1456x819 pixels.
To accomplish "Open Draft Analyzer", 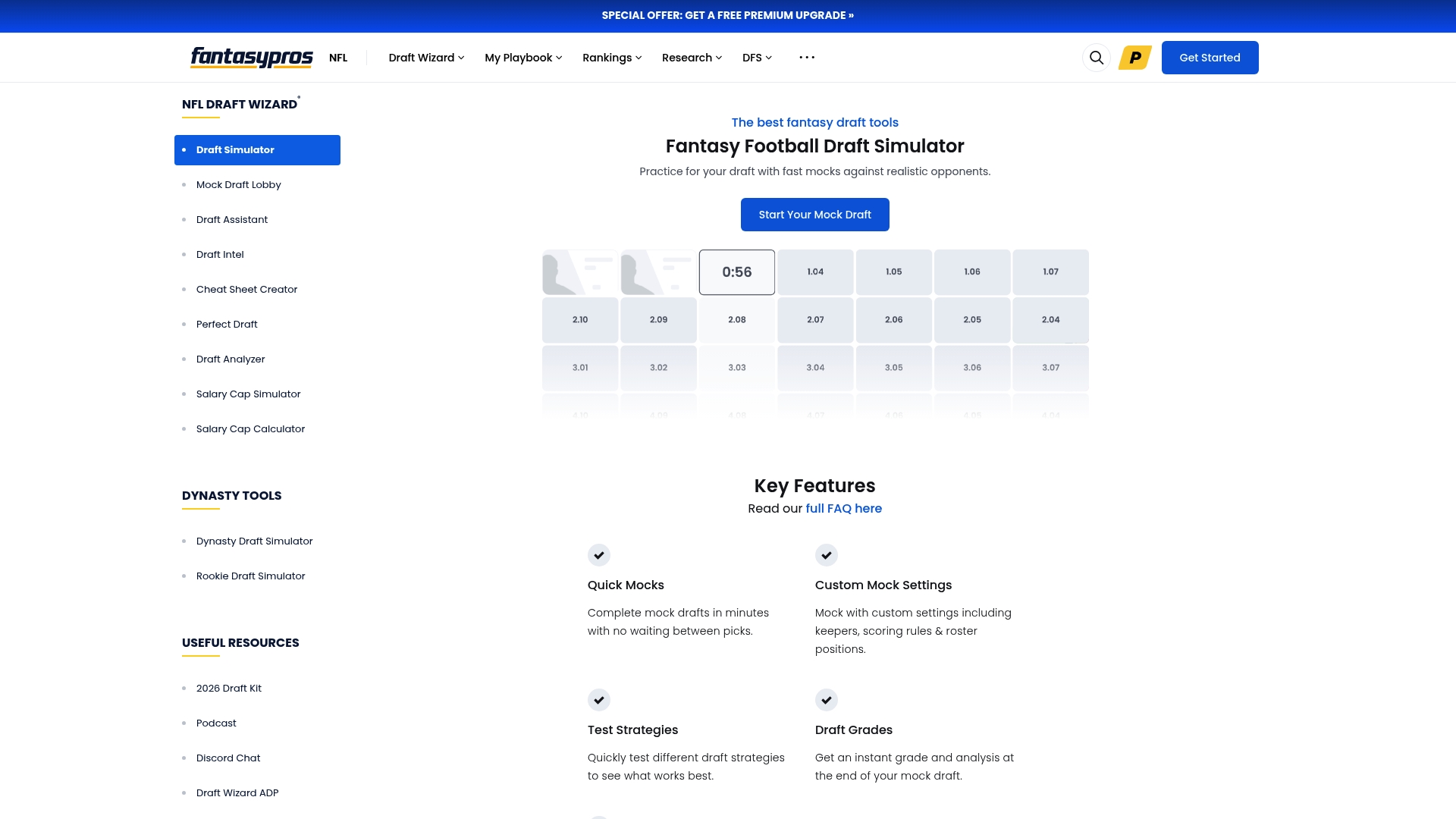I will 231,359.
